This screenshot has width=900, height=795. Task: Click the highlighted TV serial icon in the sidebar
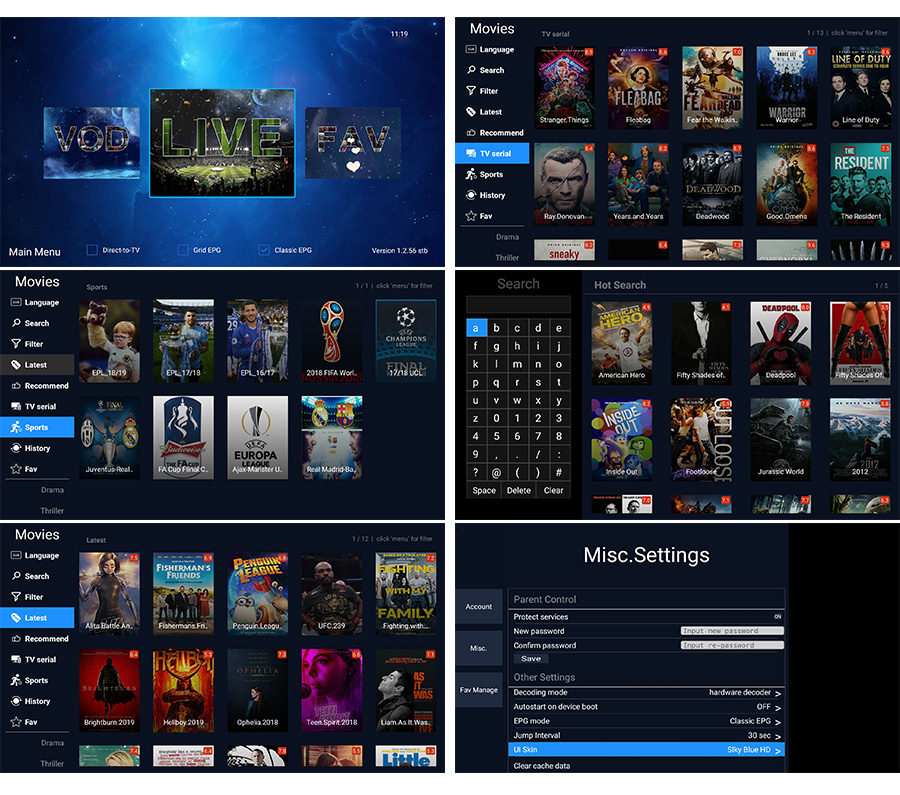tap(471, 153)
